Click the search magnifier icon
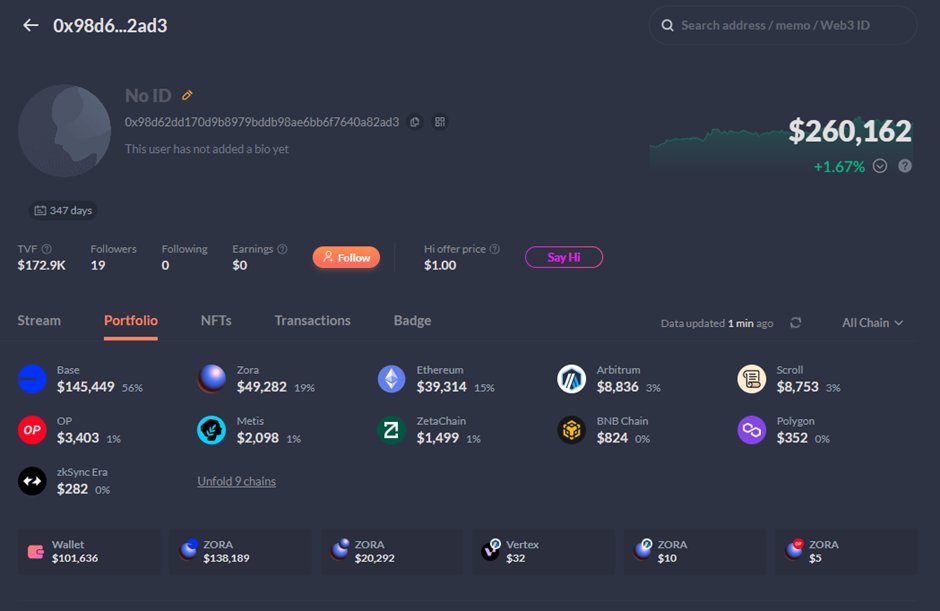This screenshot has height=611, width=940. tap(667, 25)
